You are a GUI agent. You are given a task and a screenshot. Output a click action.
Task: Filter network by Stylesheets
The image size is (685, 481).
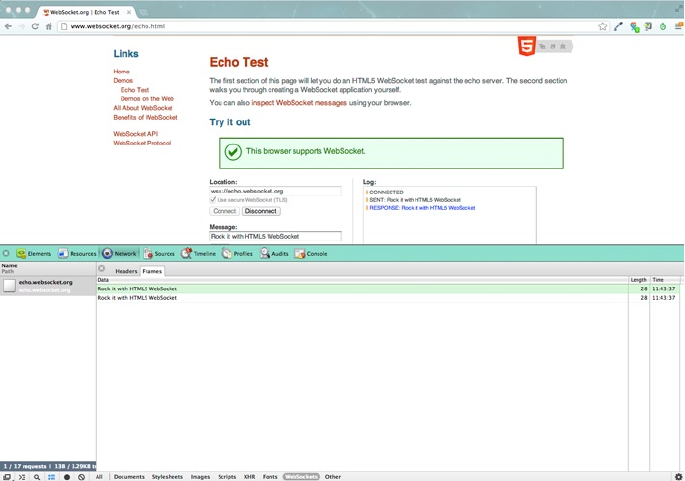click(167, 477)
